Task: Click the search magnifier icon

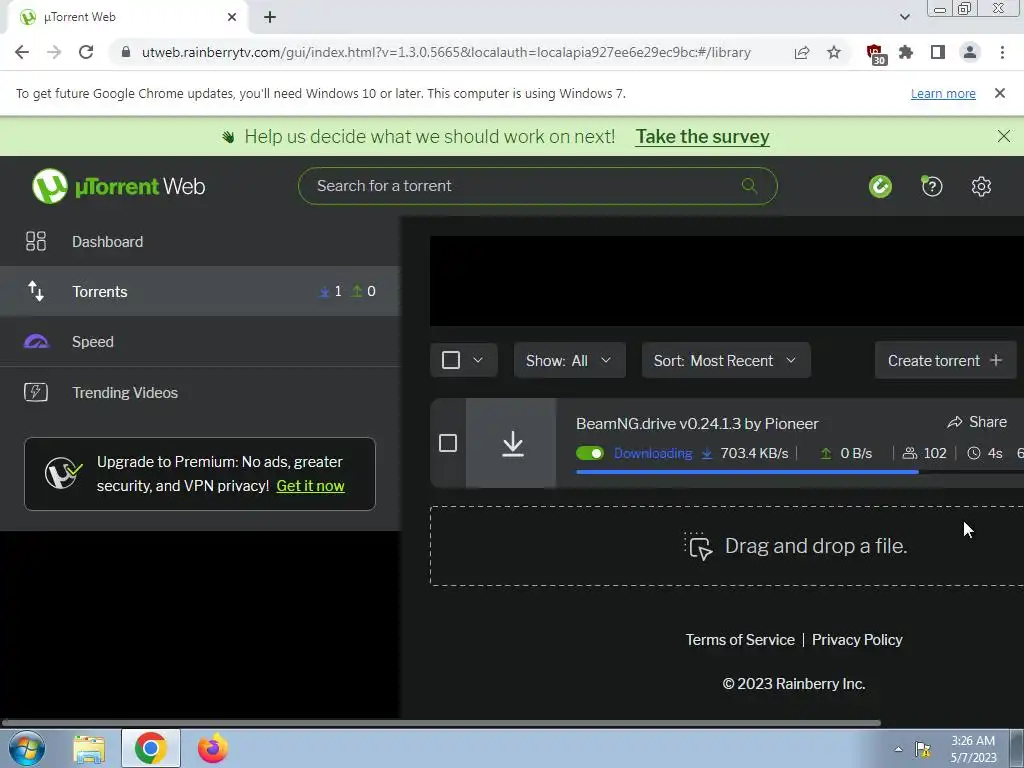Action: (x=749, y=186)
